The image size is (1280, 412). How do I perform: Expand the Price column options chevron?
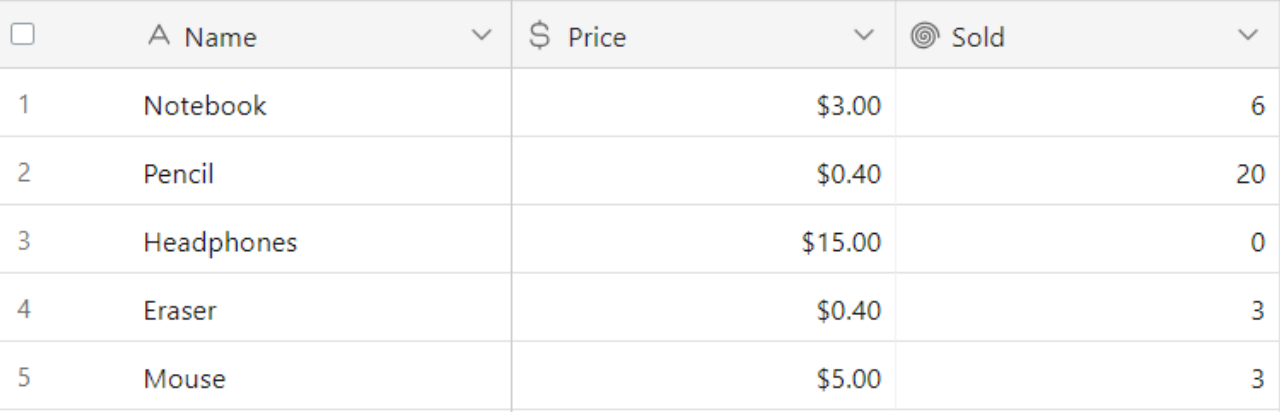pos(864,36)
